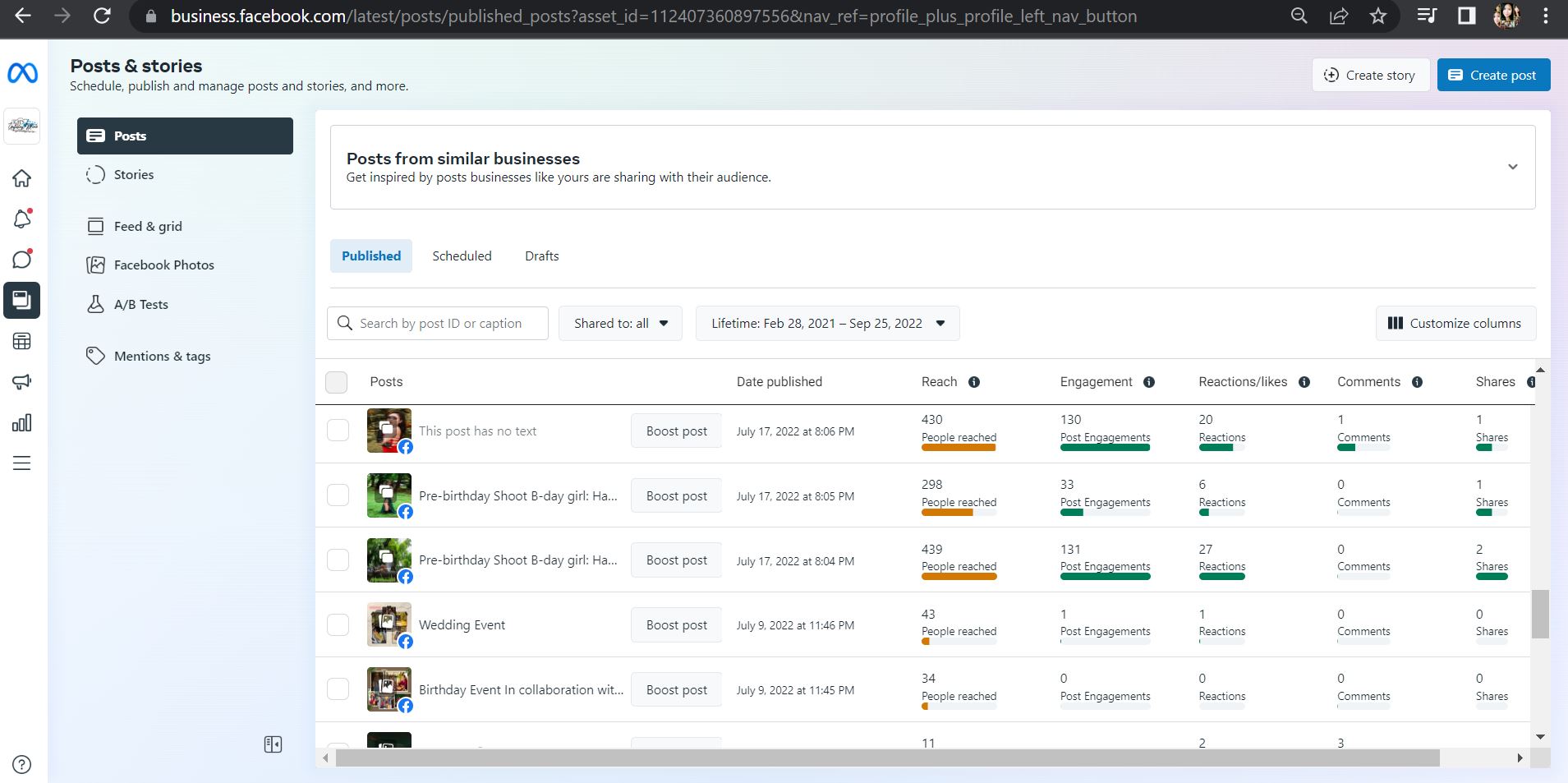Click the Help question mark icon

(22, 764)
